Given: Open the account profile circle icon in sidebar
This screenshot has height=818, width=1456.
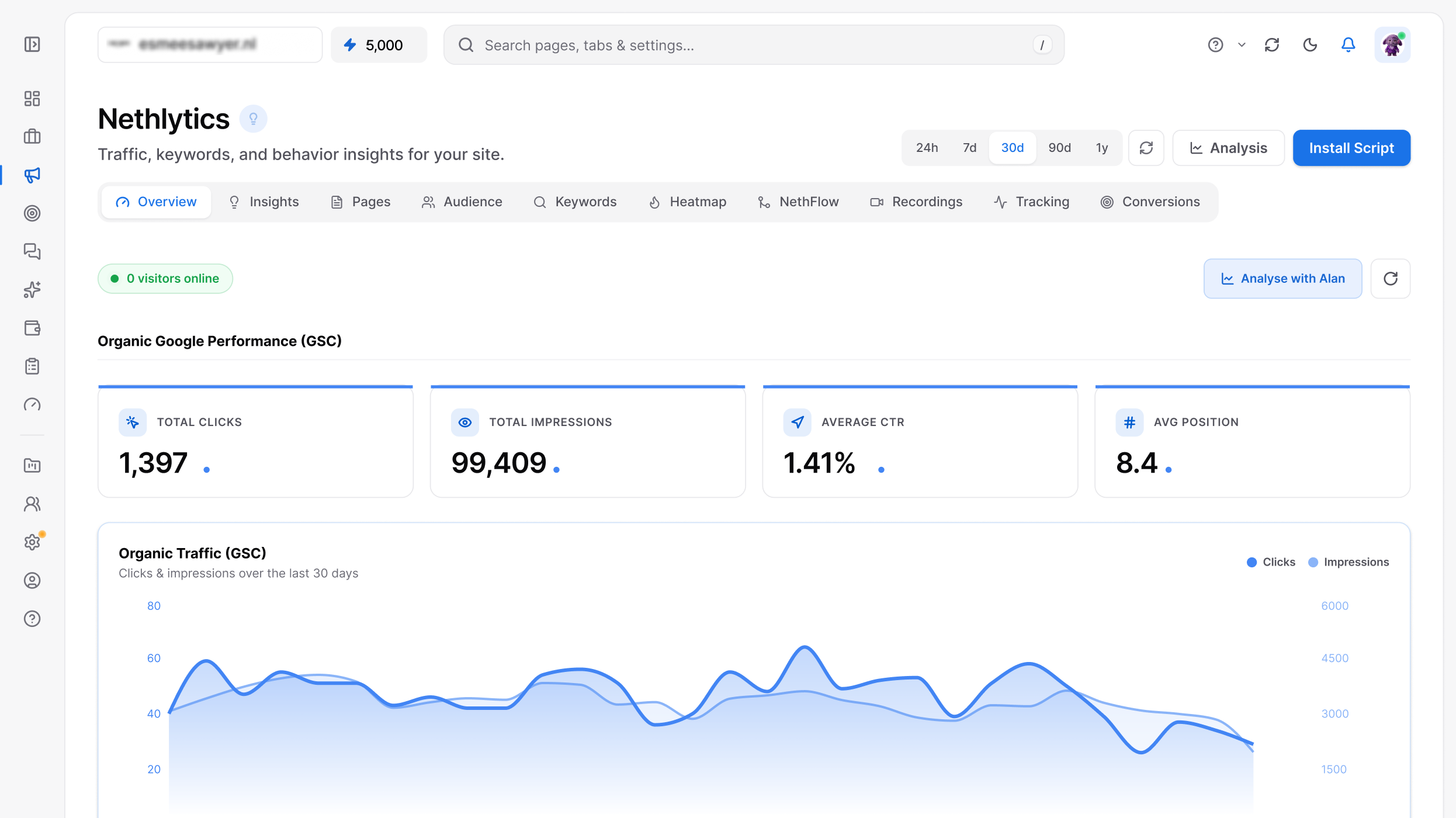Looking at the screenshot, I should 32,580.
